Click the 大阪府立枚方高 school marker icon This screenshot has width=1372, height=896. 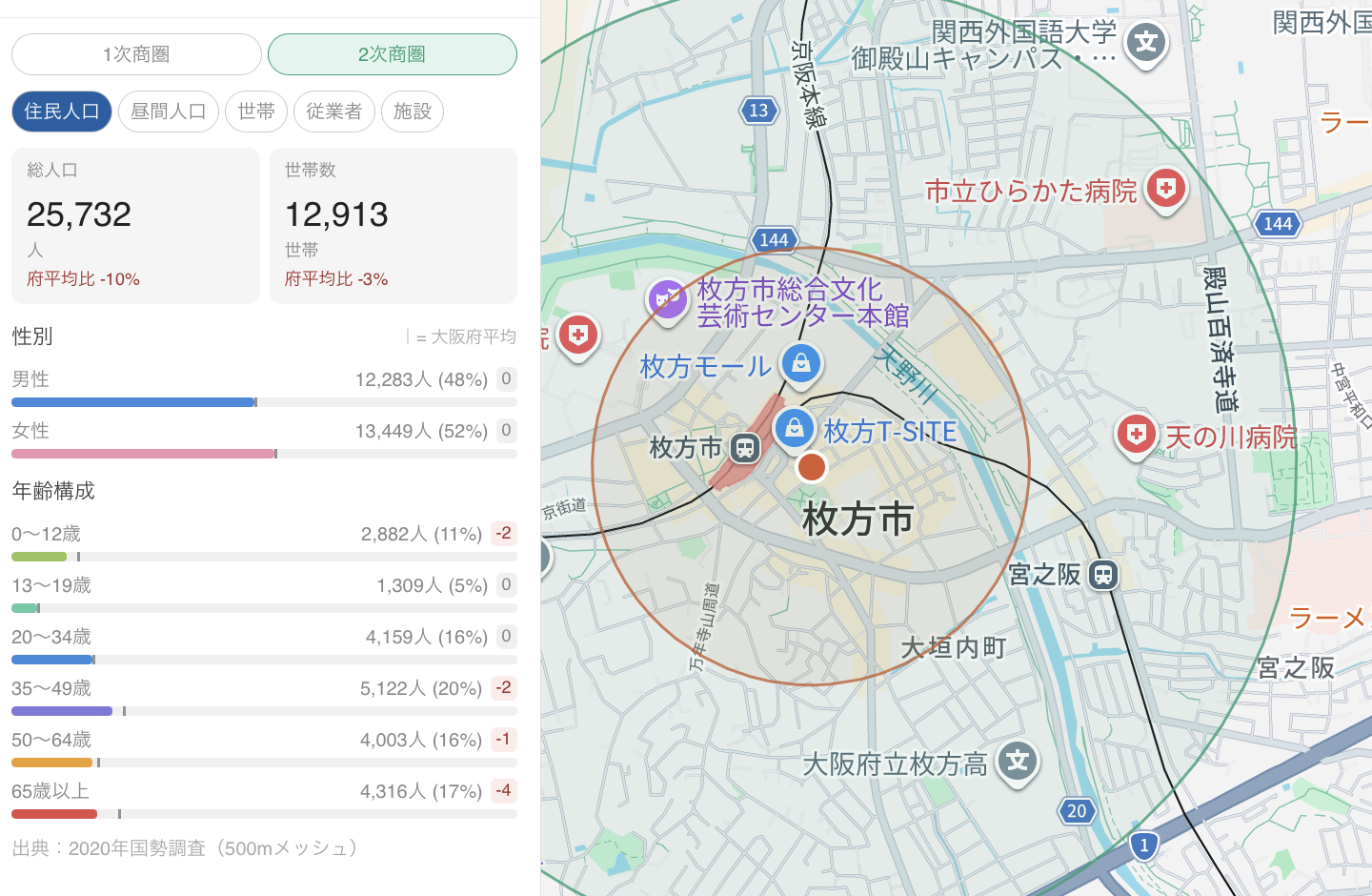coord(1018,762)
